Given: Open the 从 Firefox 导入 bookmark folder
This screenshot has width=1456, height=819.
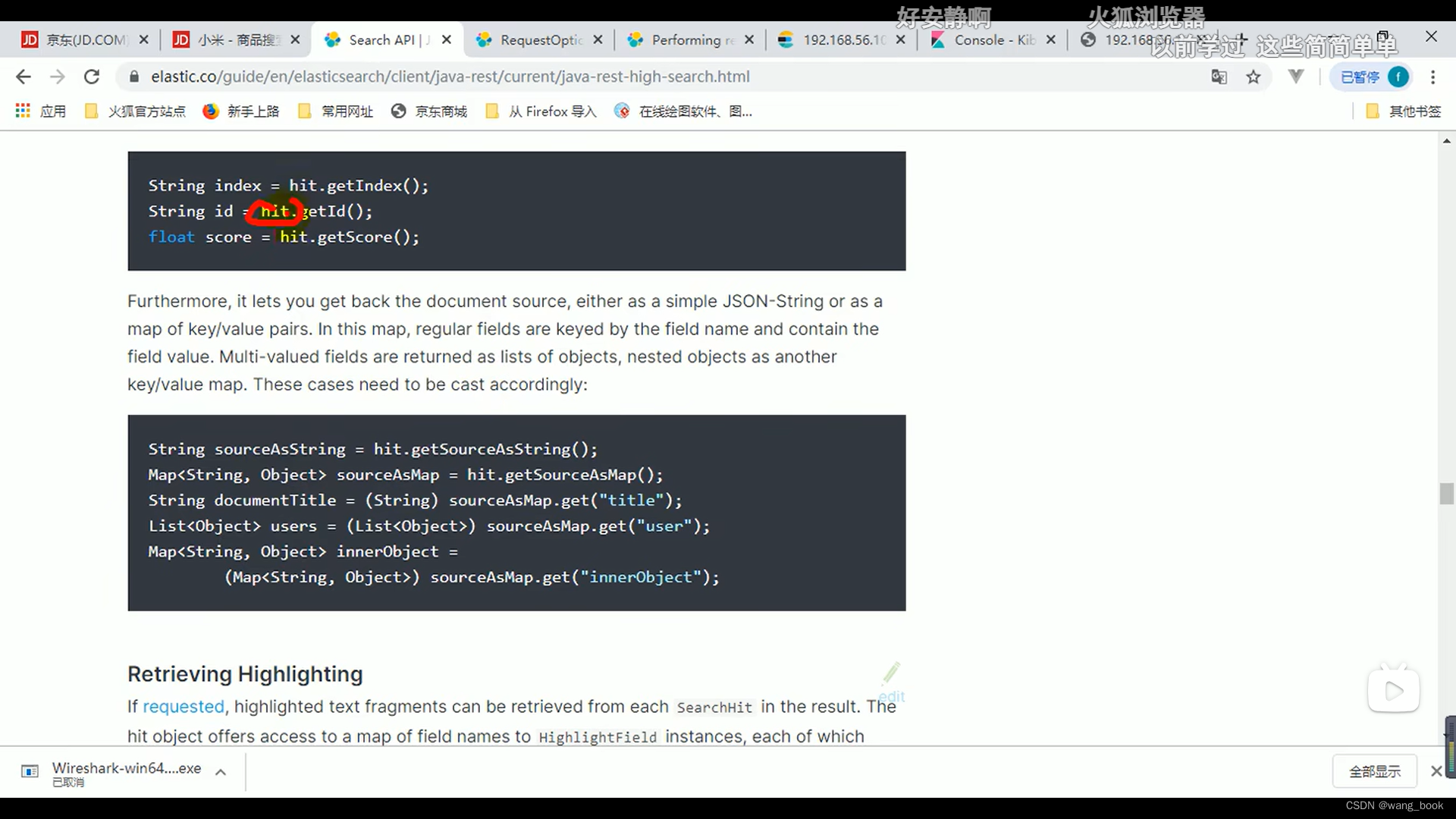Looking at the screenshot, I should (541, 111).
